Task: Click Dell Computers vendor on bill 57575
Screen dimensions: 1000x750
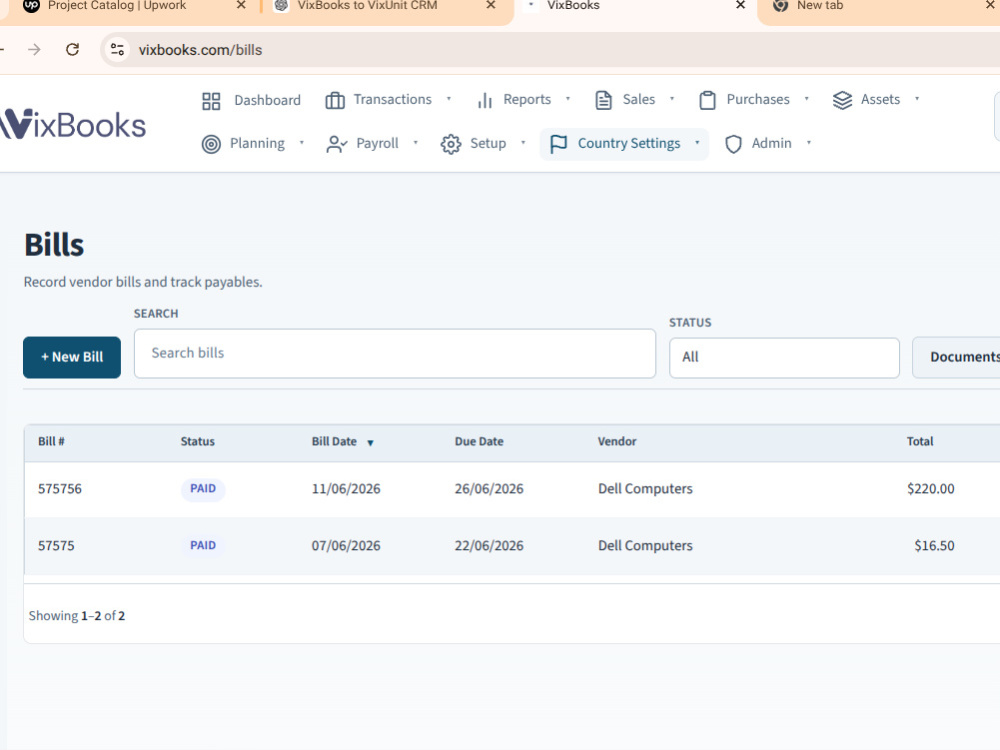Action: coord(645,546)
